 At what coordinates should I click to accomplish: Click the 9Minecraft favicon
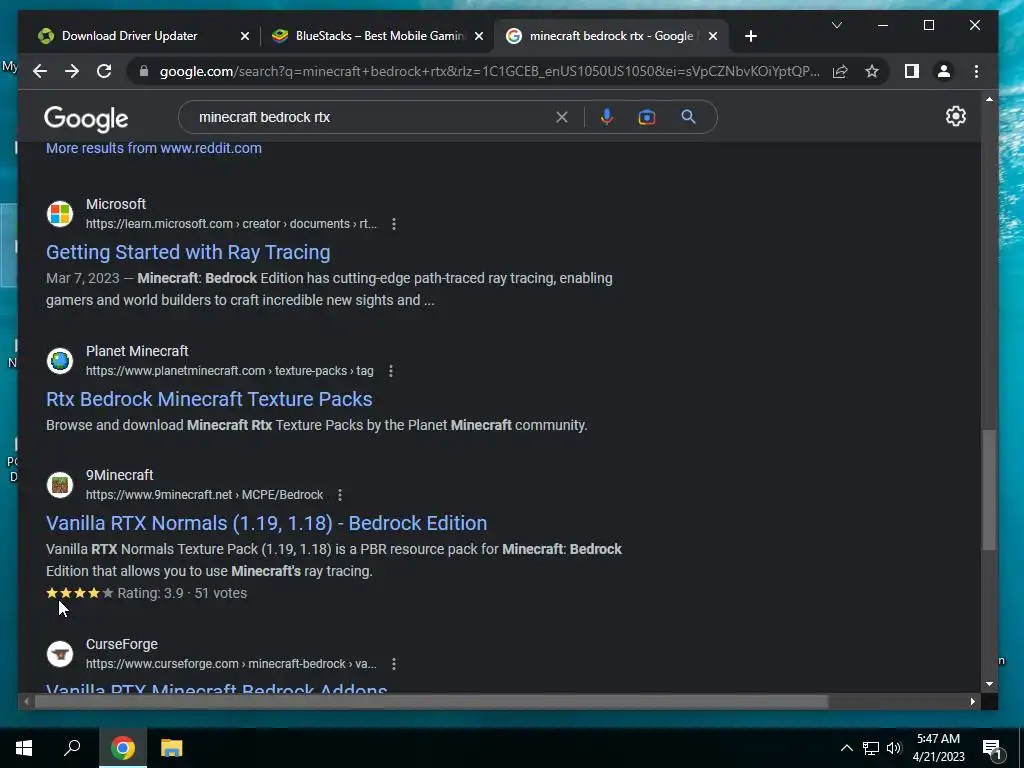point(60,485)
